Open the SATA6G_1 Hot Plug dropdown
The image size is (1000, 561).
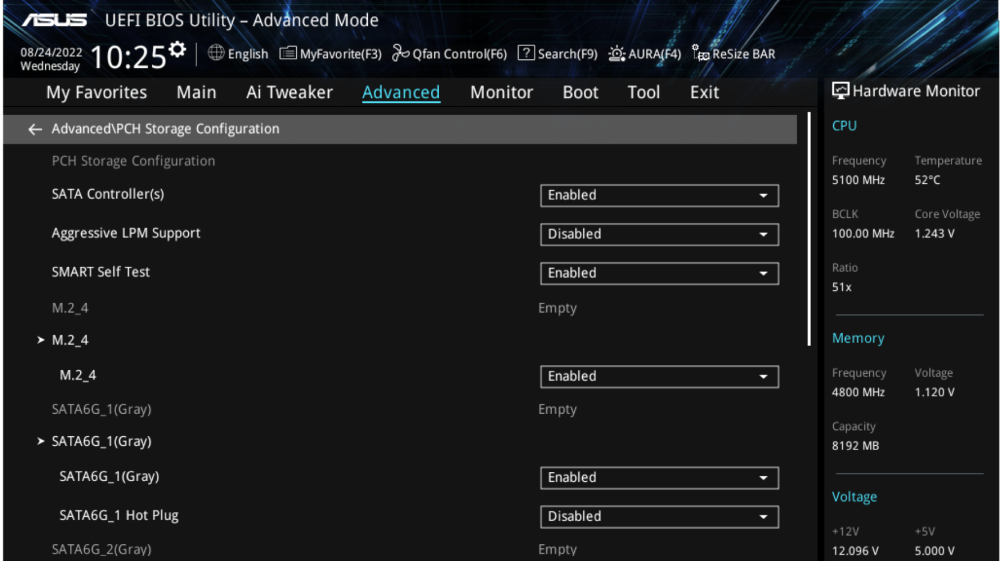pyautogui.click(x=659, y=517)
